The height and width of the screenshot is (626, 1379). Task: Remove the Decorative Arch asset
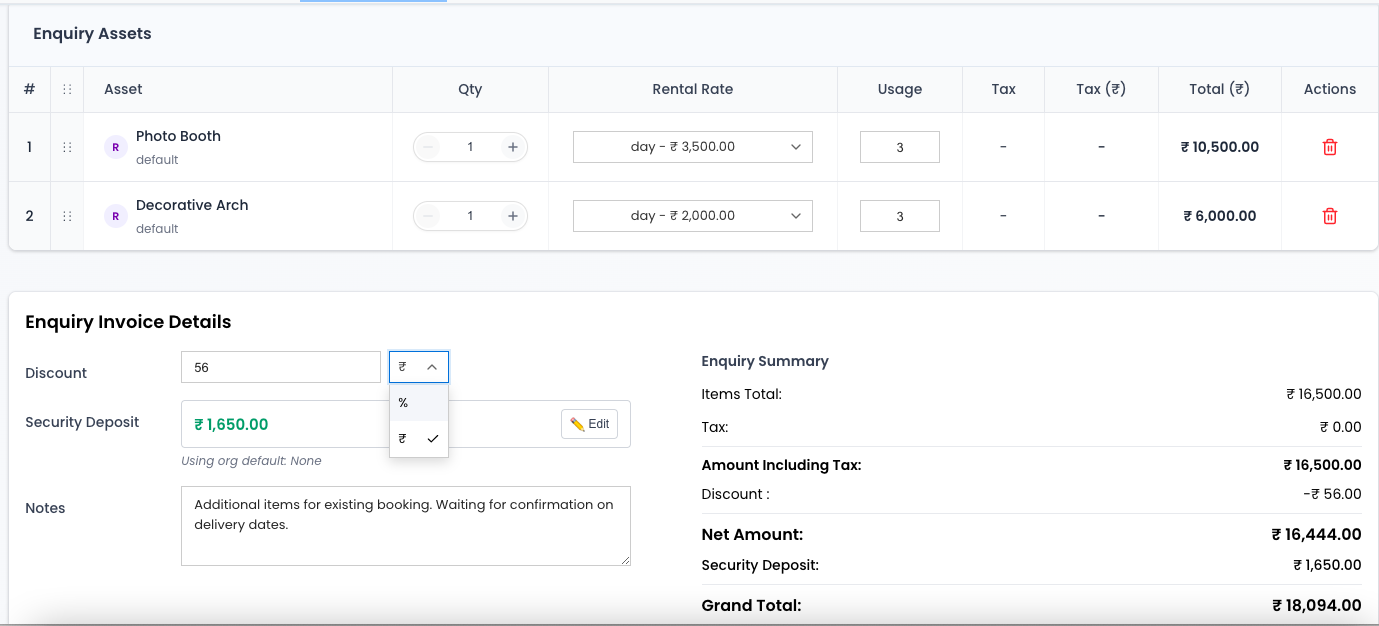point(1329,215)
